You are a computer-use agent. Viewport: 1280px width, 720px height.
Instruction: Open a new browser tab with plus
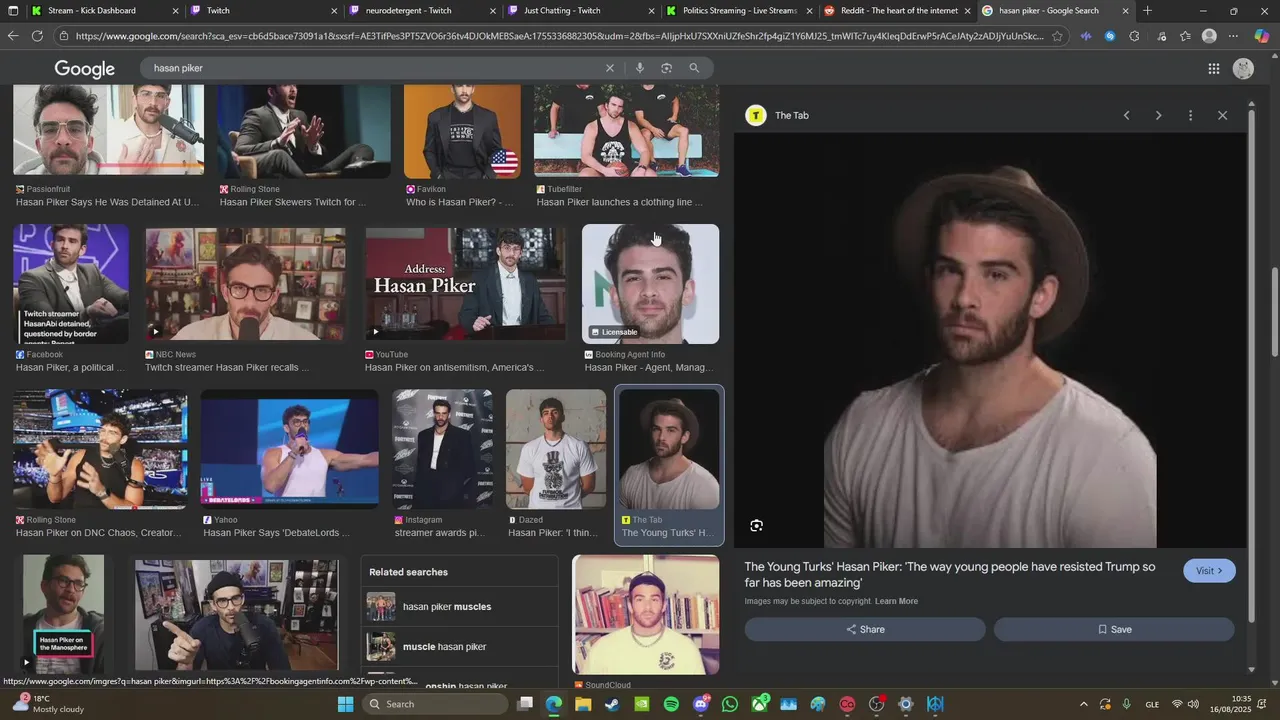pyautogui.click(x=1147, y=11)
